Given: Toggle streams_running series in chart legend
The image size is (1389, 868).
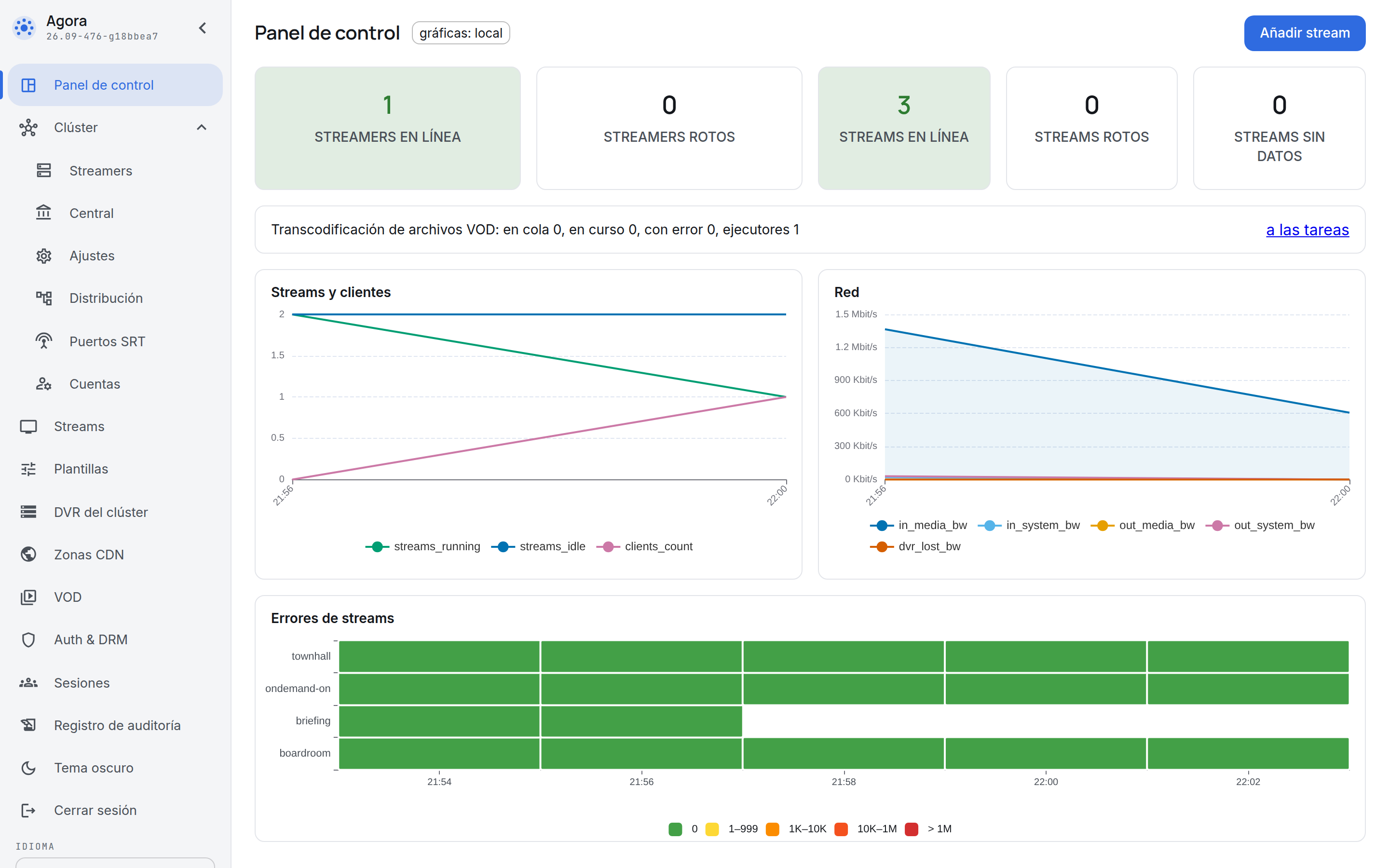Looking at the screenshot, I should point(423,546).
